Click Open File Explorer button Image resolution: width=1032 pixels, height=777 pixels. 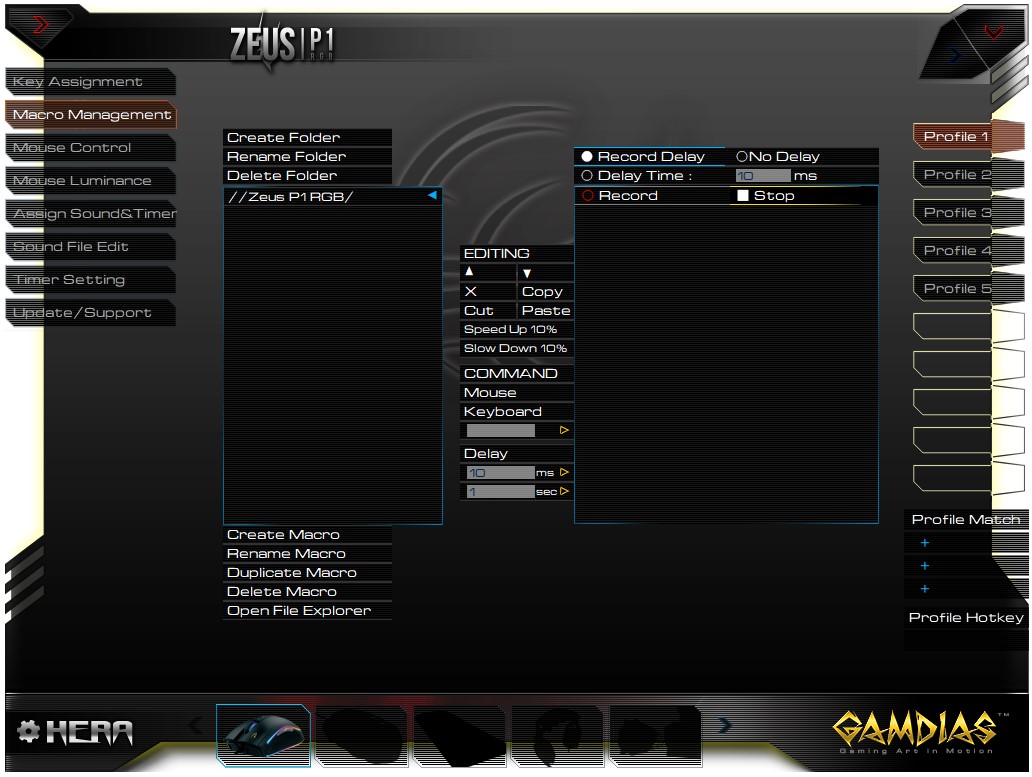pos(307,611)
